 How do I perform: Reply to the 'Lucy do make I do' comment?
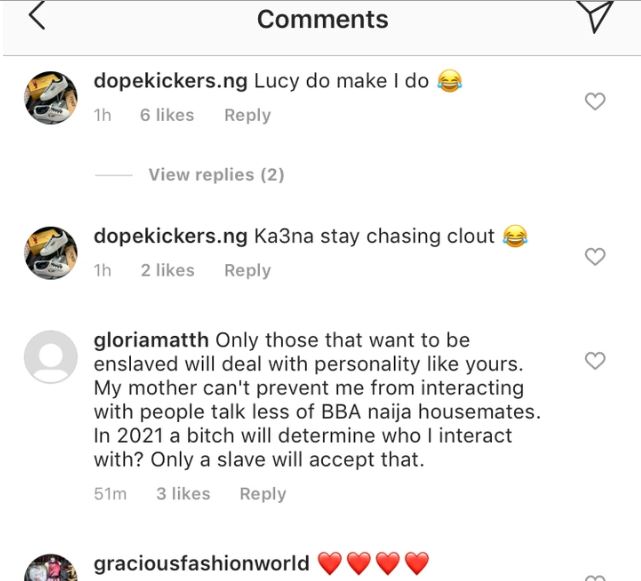(247, 115)
